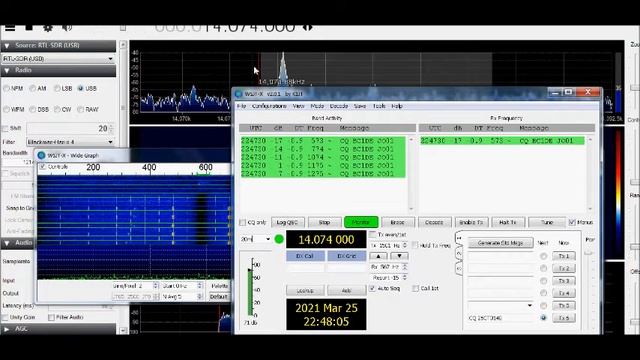Open the Tools menu in WSJT-X

[x=379, y=106]
